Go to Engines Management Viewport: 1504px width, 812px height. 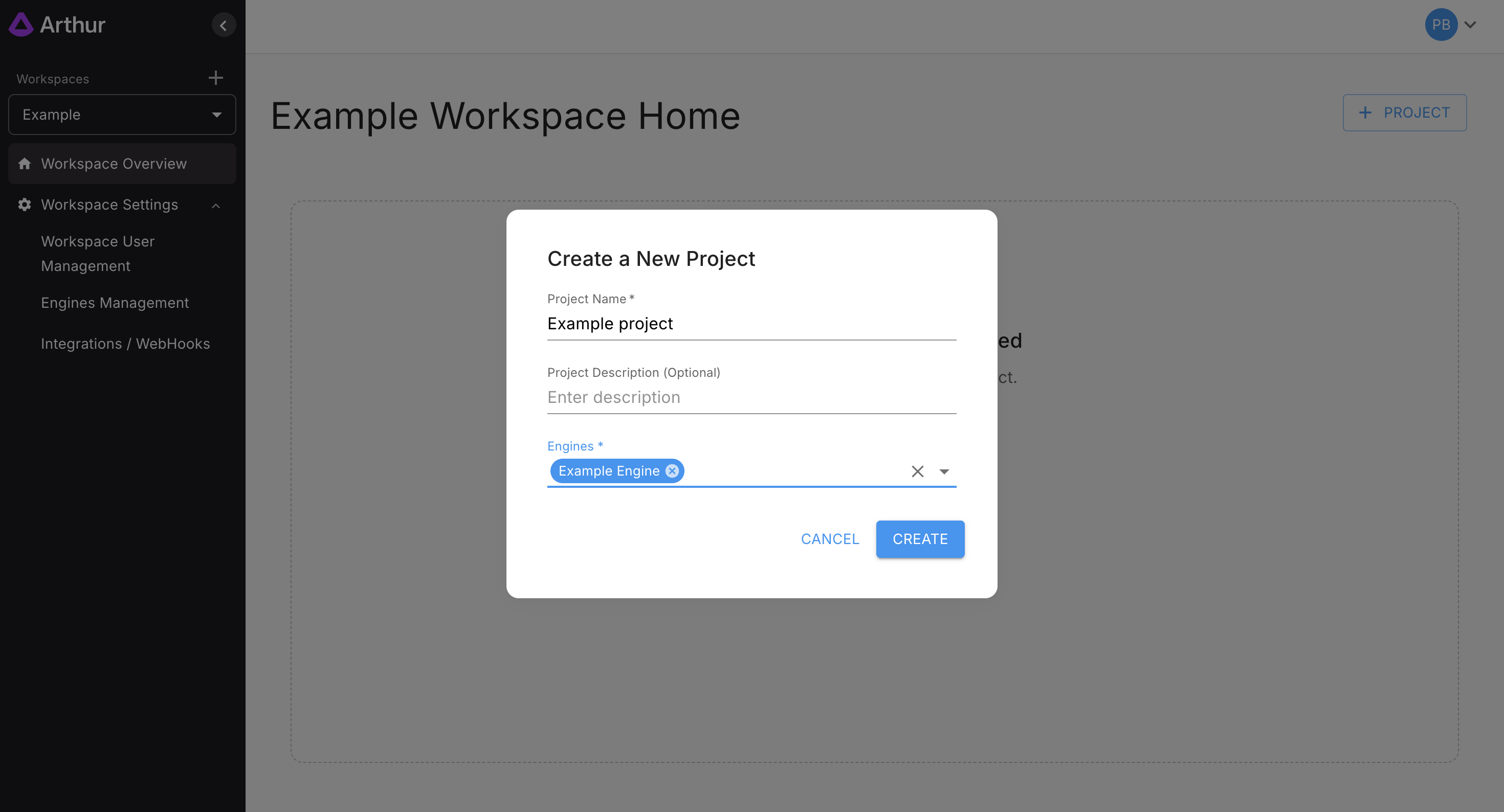point(115,302)
